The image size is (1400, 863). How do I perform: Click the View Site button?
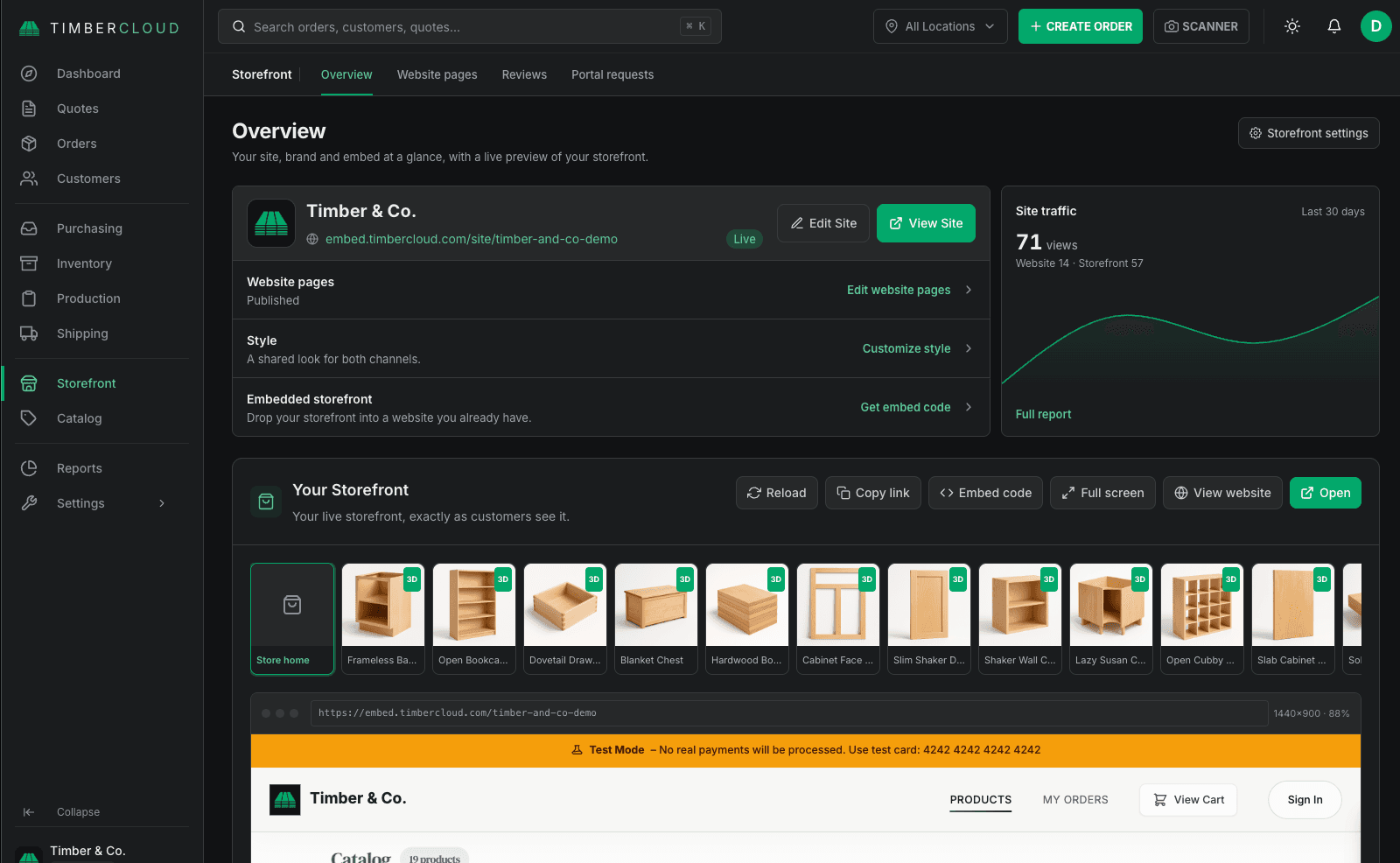(926, 223)
